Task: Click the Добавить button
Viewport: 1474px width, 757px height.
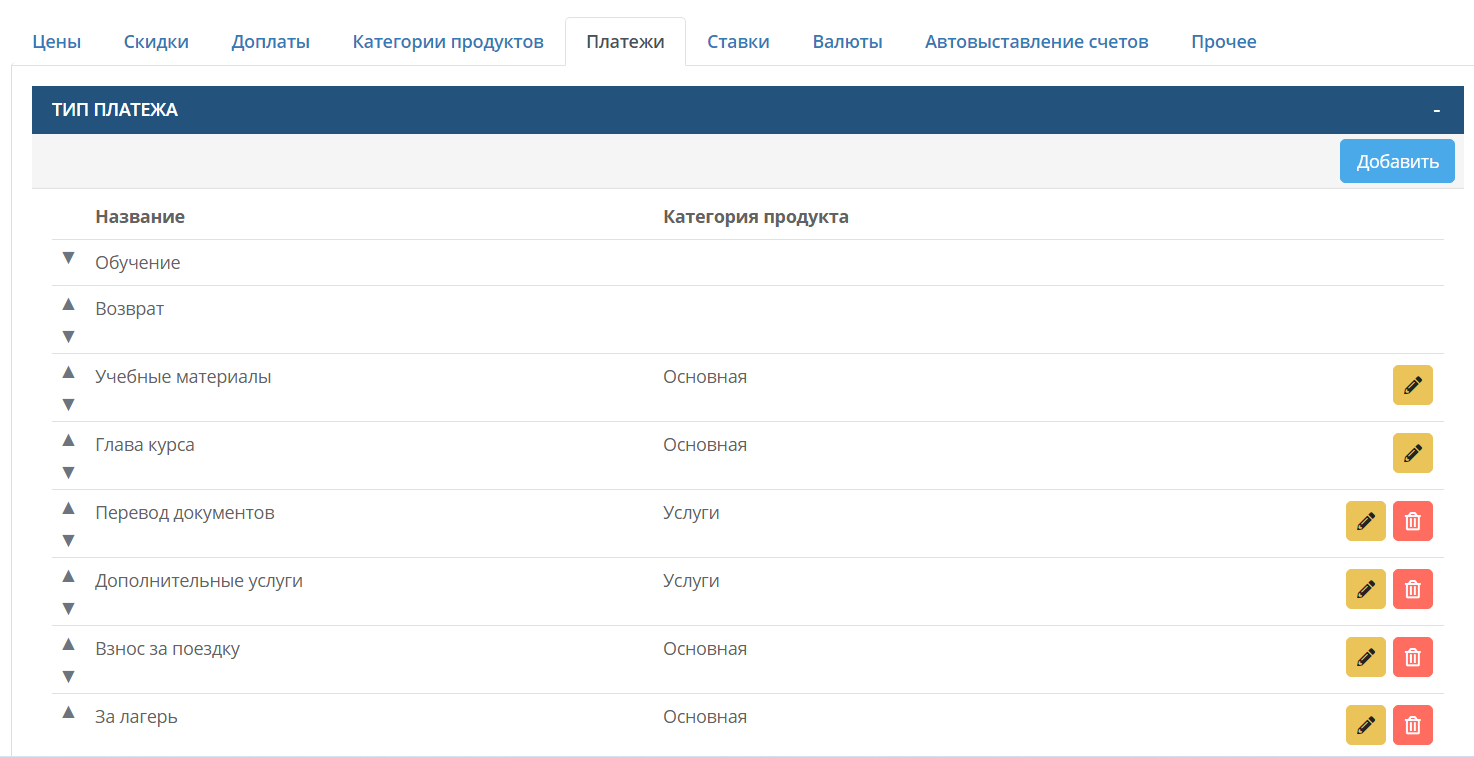Action: coord(1397,161)
